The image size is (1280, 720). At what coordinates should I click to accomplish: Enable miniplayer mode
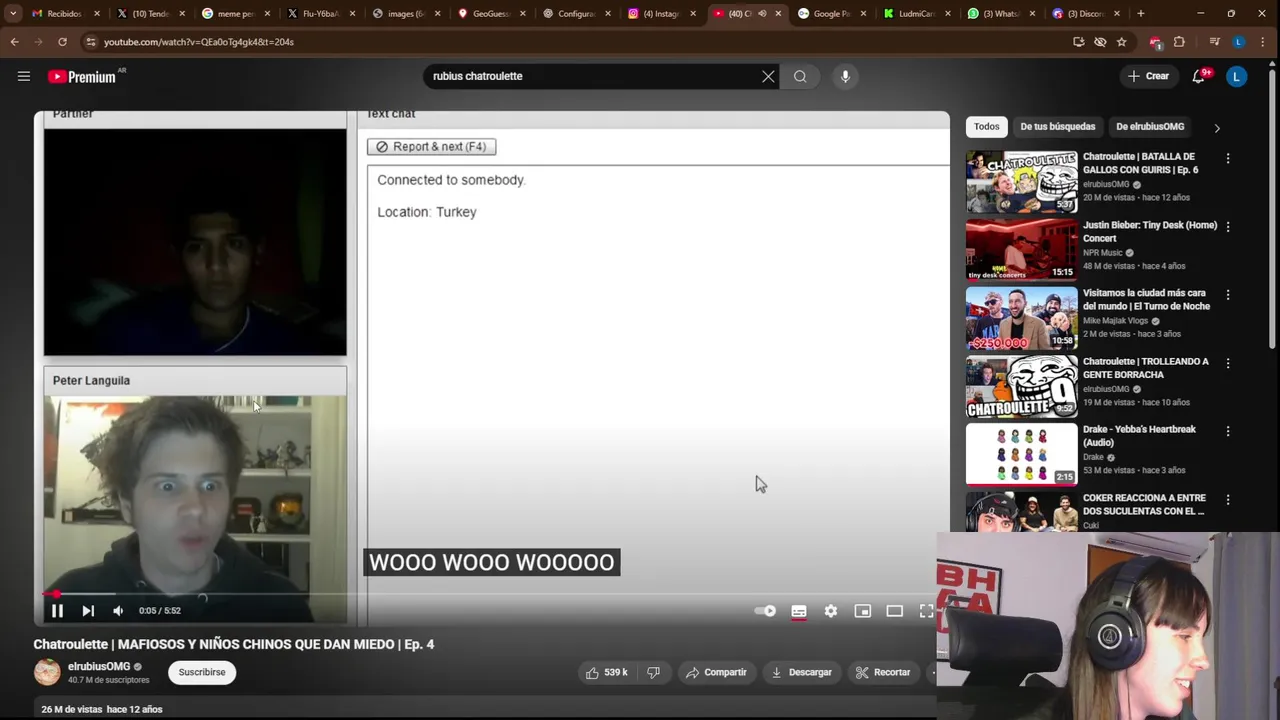point(863,611)
